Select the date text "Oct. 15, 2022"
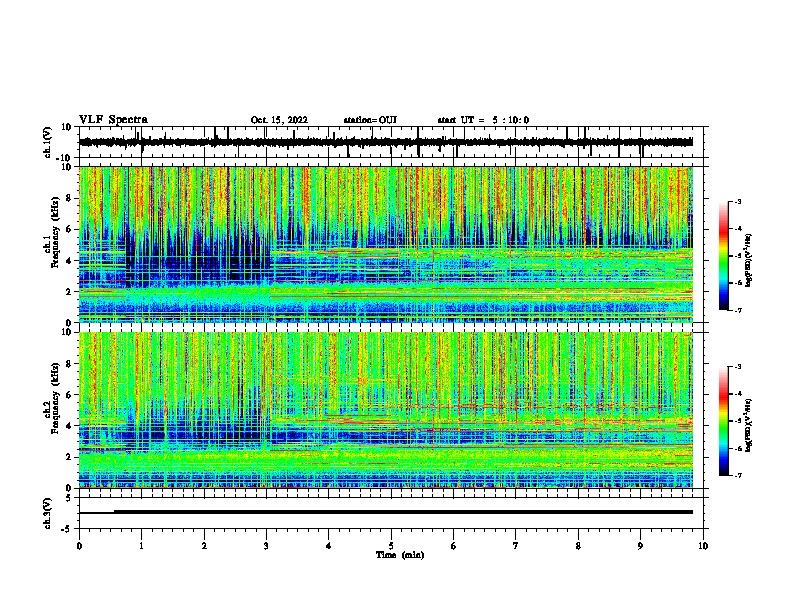The width and height of the screenshot is (792, 612). point(279,120)
